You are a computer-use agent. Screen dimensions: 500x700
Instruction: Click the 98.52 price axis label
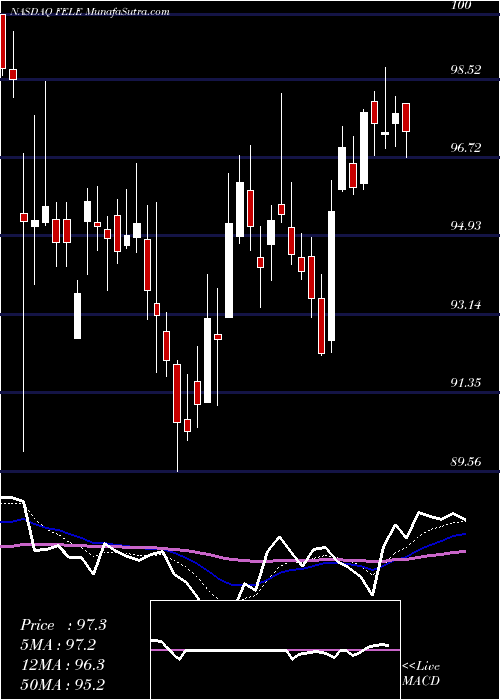[x=466, y=70]
